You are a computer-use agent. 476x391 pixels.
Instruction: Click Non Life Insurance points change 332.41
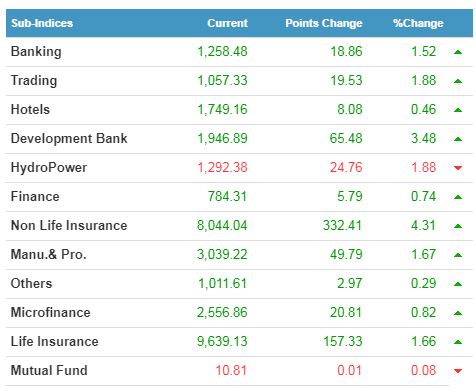pyautogui.click(x=342, y=225)
